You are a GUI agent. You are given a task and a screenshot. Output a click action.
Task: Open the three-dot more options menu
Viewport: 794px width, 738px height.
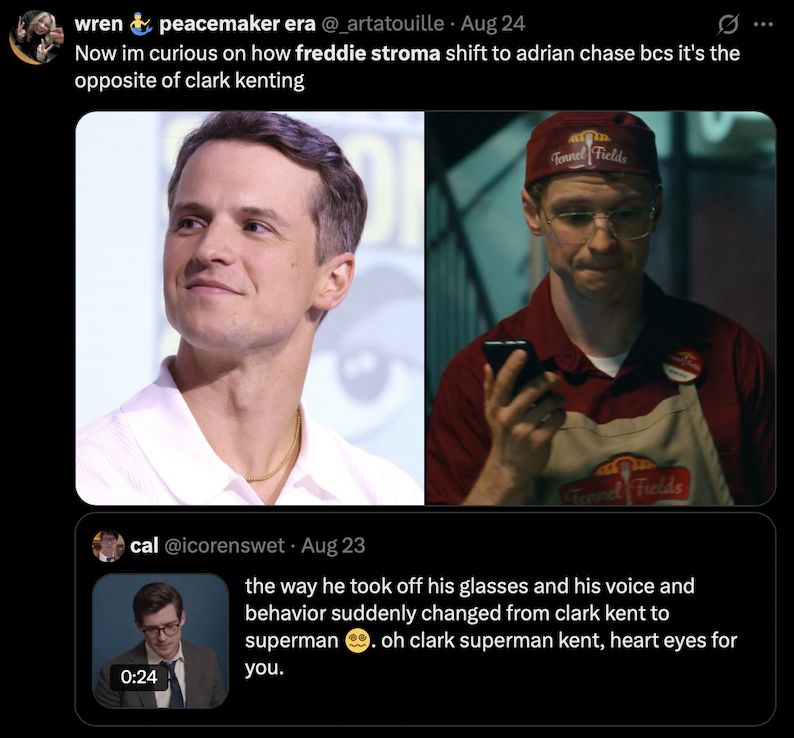[763, 23]
